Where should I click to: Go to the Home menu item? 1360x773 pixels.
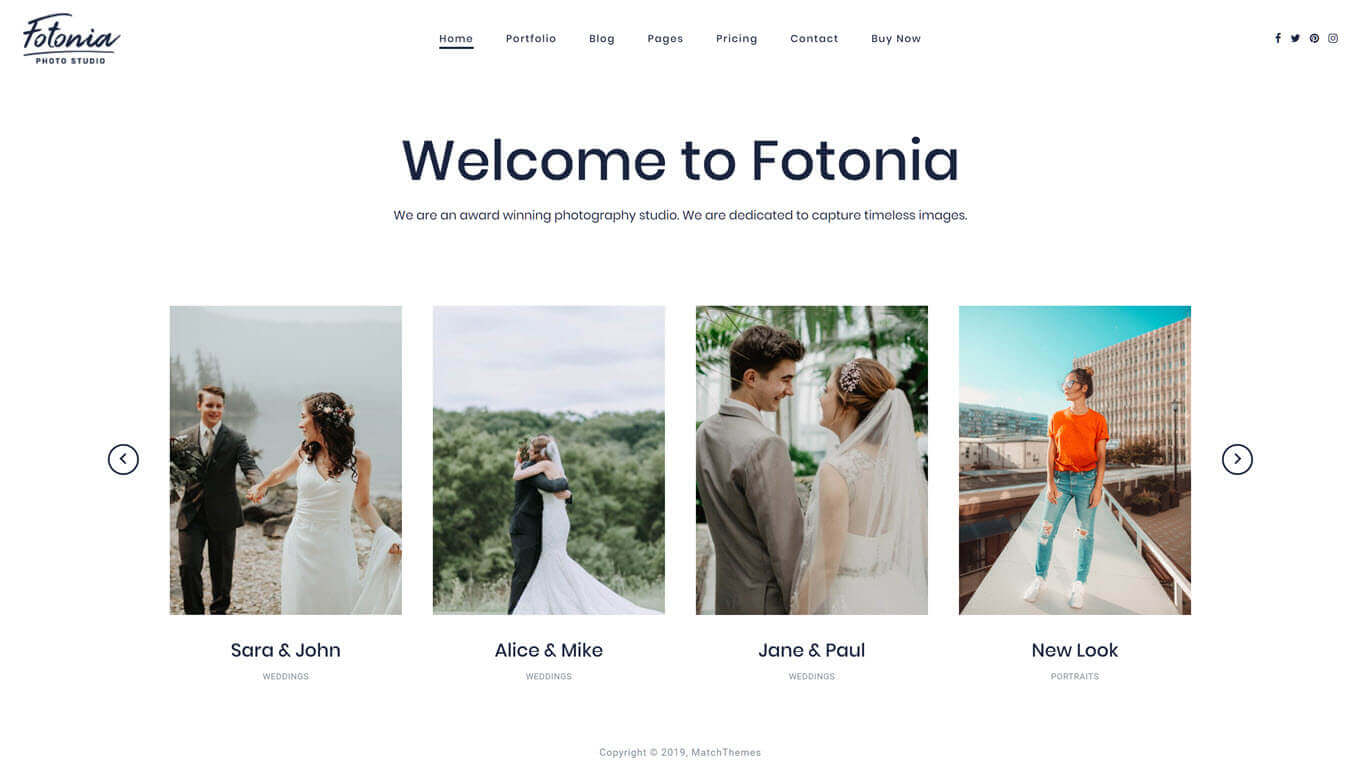pyautogui.click(x=456, y=39)
